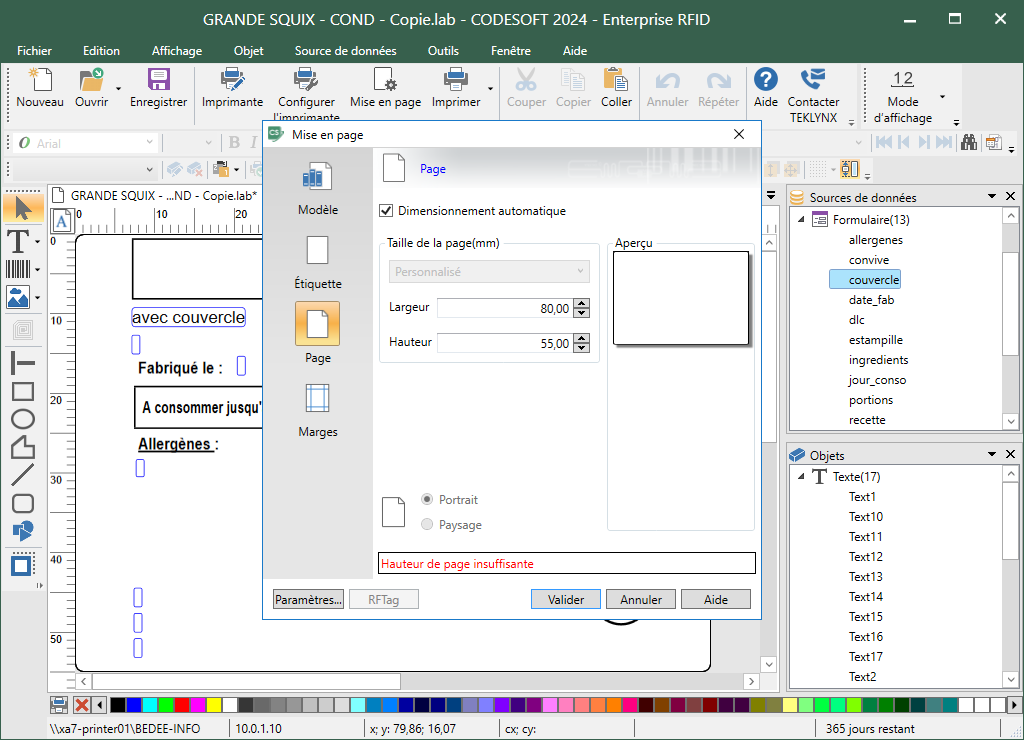Open Mode d'affichage dropdown arrow
This screenshot has width=1024, height=740.
click(942, 97)
